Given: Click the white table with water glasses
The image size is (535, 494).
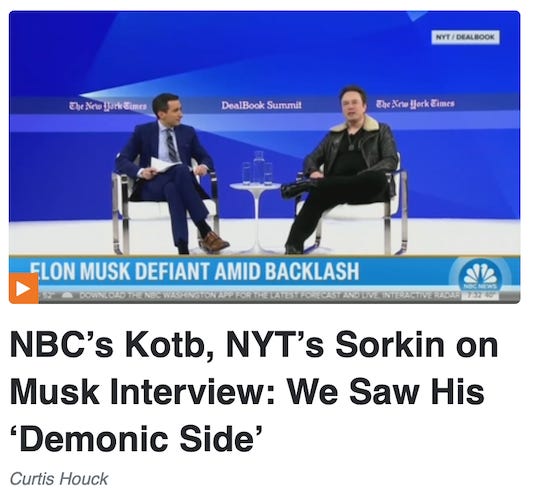Looking at the screenshot, I should pyautogui.click(x=256, y=201).
